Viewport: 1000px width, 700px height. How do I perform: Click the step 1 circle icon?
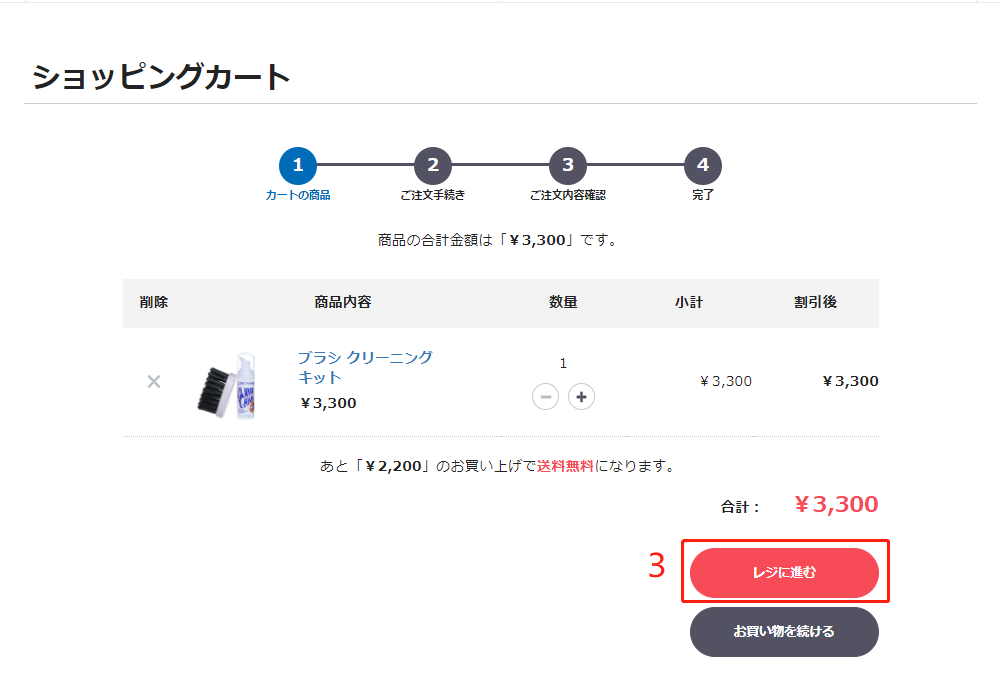tap(298, 166)
